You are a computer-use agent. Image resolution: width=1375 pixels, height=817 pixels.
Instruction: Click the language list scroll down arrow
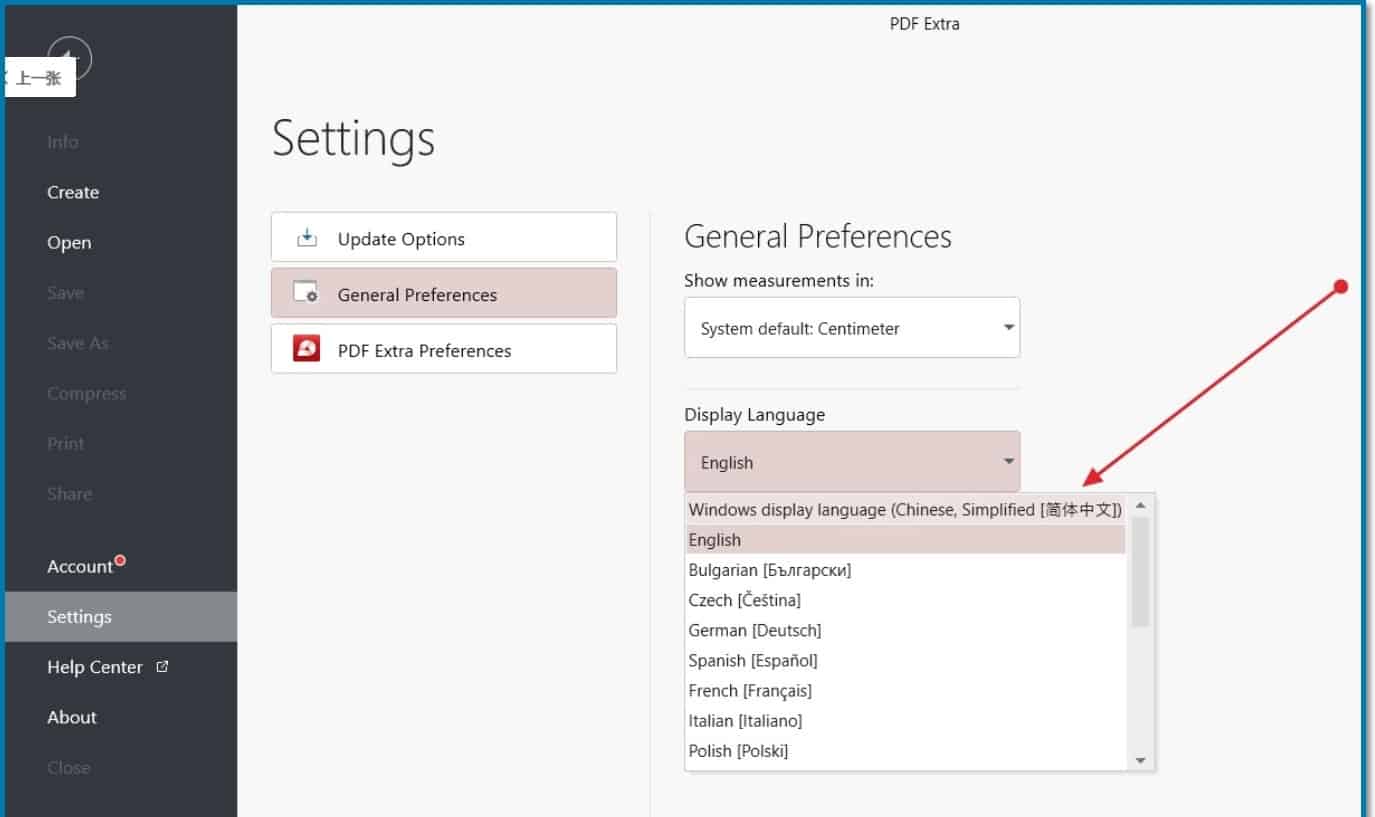coord(1141,760)
